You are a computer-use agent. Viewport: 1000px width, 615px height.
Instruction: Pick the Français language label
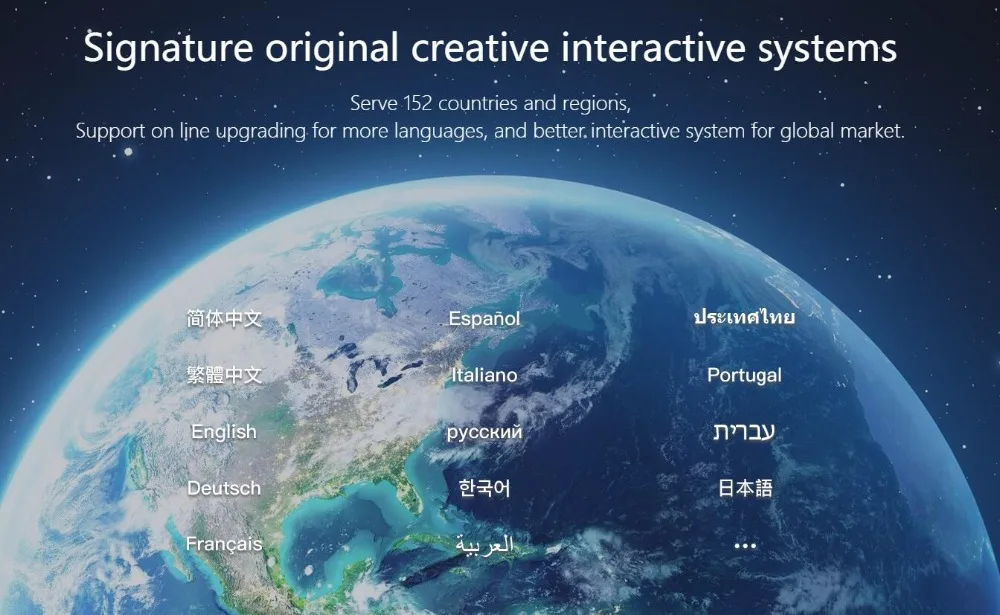click(x=224, y=544)
